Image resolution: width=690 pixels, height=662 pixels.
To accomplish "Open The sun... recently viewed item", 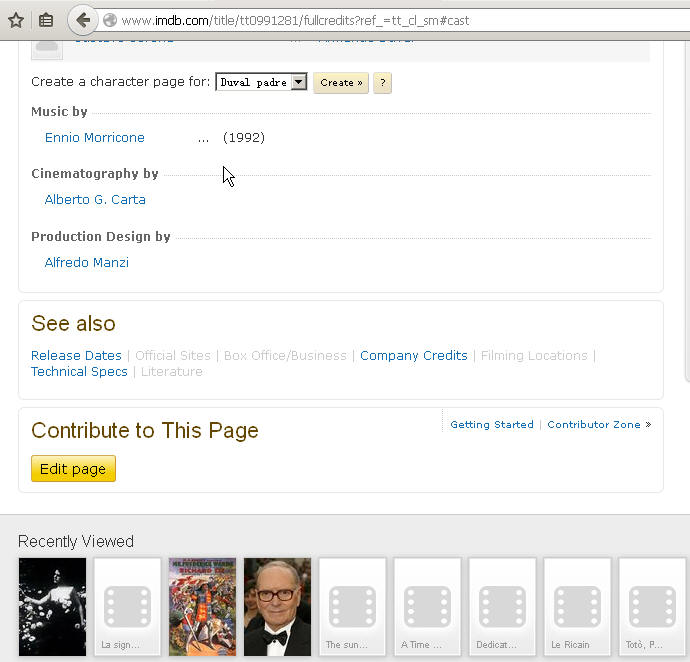I will (352, 607).
